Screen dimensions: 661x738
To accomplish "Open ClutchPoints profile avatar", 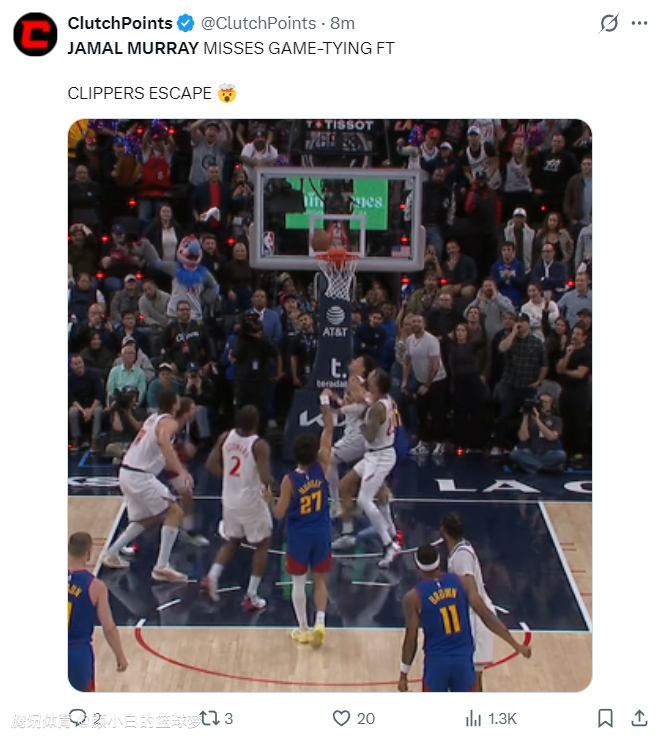I will (35, 34).
